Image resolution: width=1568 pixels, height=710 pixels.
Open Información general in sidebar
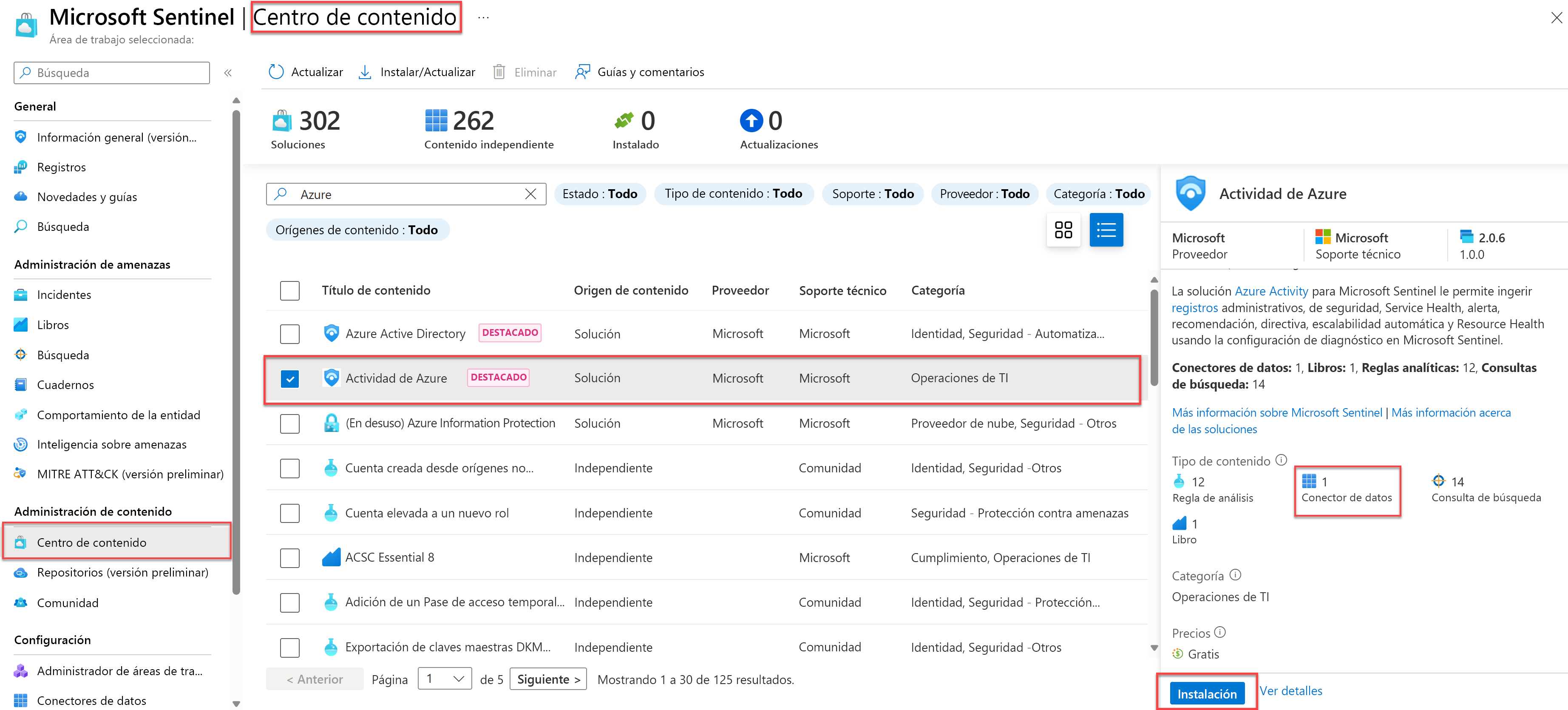pyautogui.click(x=117, y=137)
